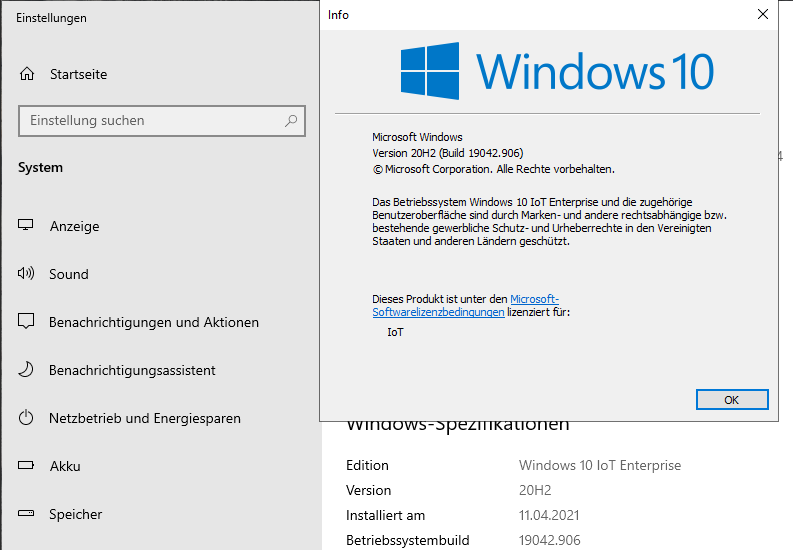Click the Benachrichtigungsassistent moon icon
The image size is (793, 550).
pyautogui.click(x=26, y=370)
